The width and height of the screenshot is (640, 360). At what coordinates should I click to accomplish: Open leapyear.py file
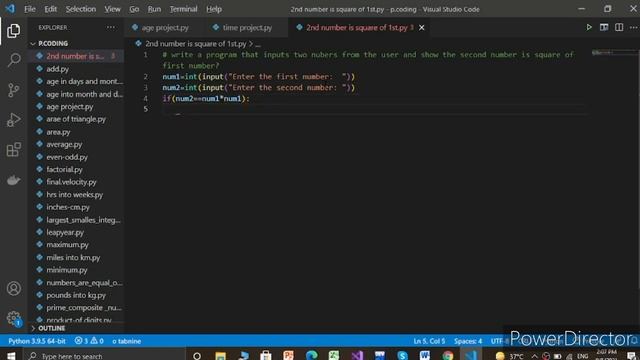pyautogui.click(x=65, y=232)
